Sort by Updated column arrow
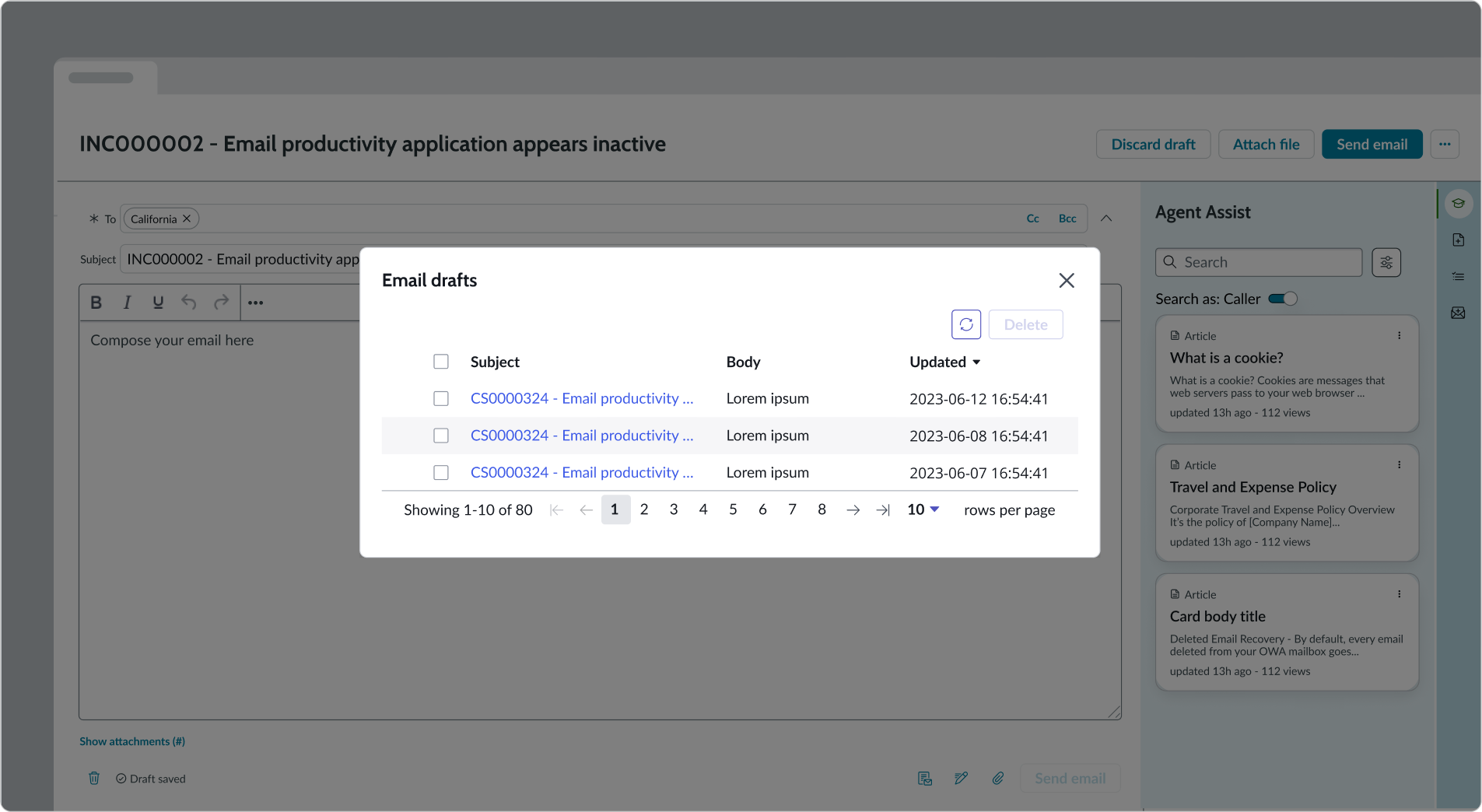Viewport: 1482px width, 812px height. tap(976, 362)
